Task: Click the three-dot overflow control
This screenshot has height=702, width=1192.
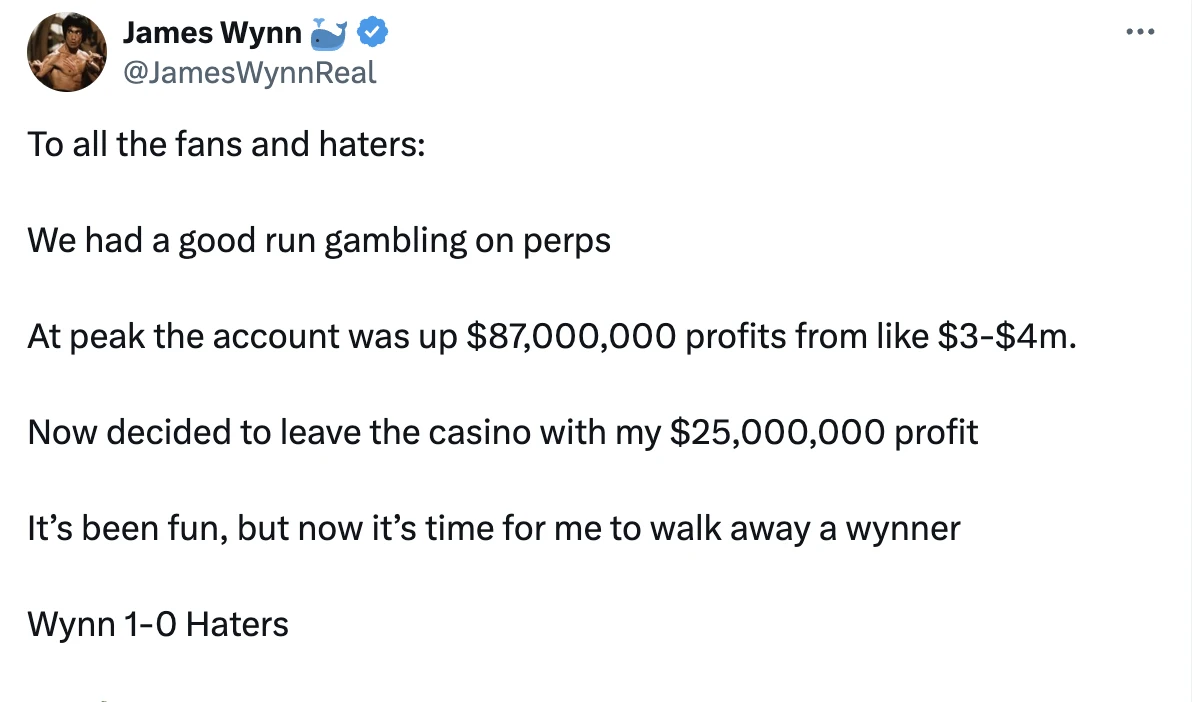Action: pyautogui.click(x=1139, y=31)
